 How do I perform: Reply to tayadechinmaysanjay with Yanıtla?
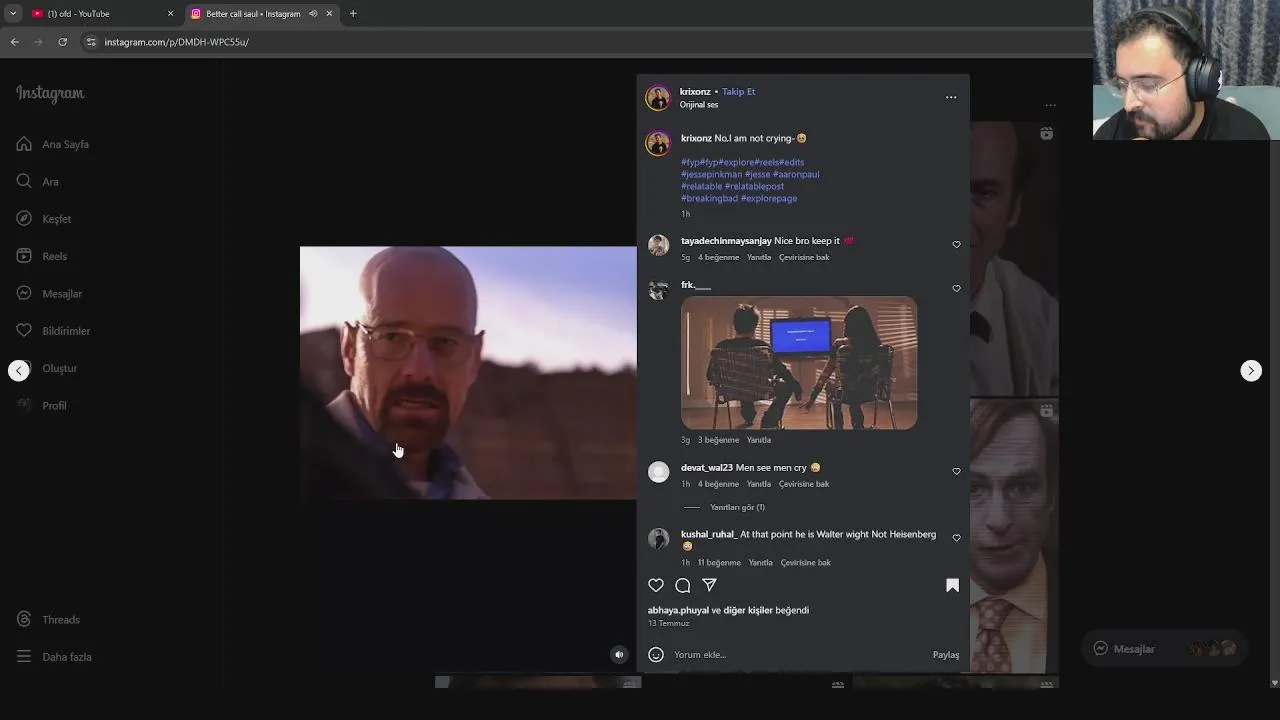(x=759, y=258)
